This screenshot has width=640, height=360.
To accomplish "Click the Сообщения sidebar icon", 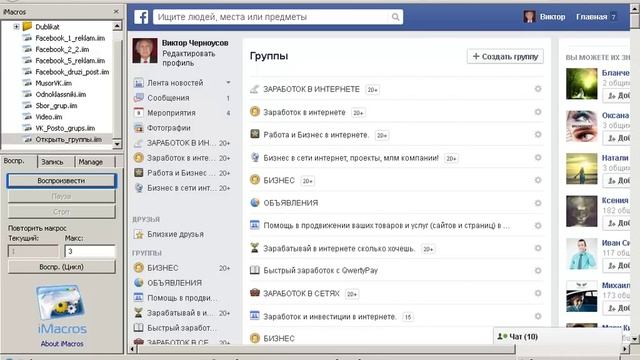I will point(139,98).
